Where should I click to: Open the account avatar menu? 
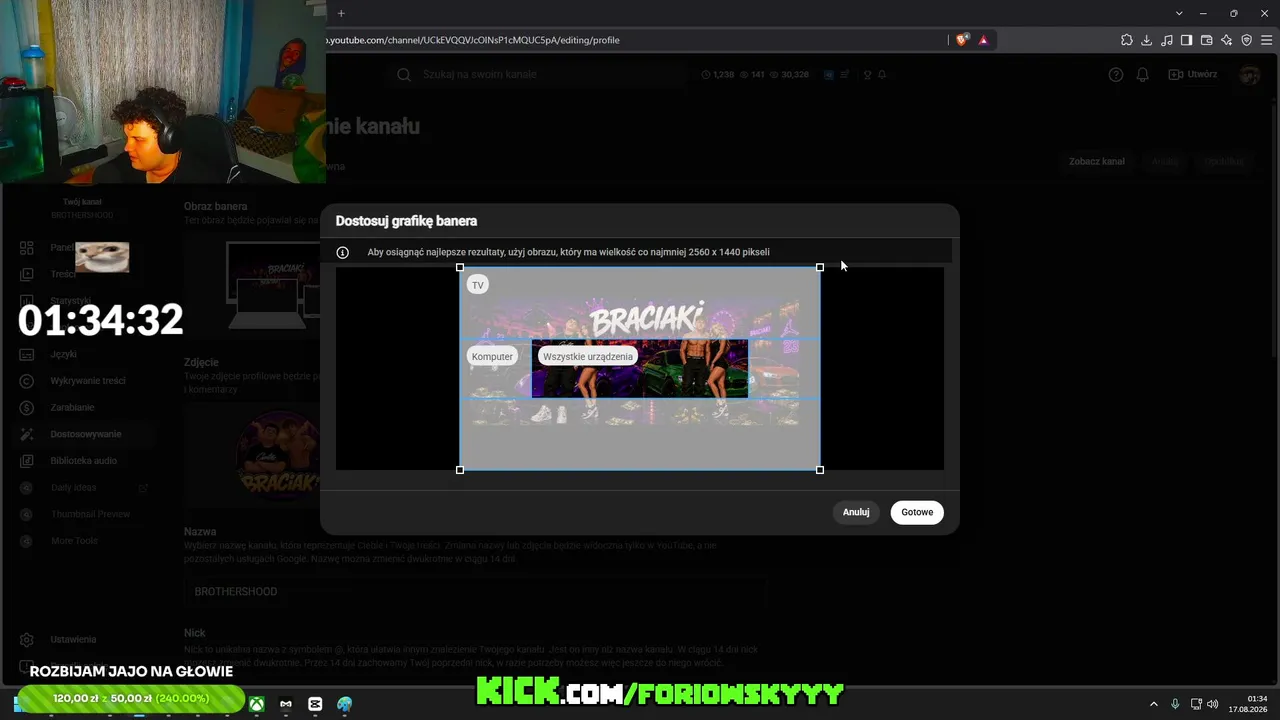point(1249,74)
